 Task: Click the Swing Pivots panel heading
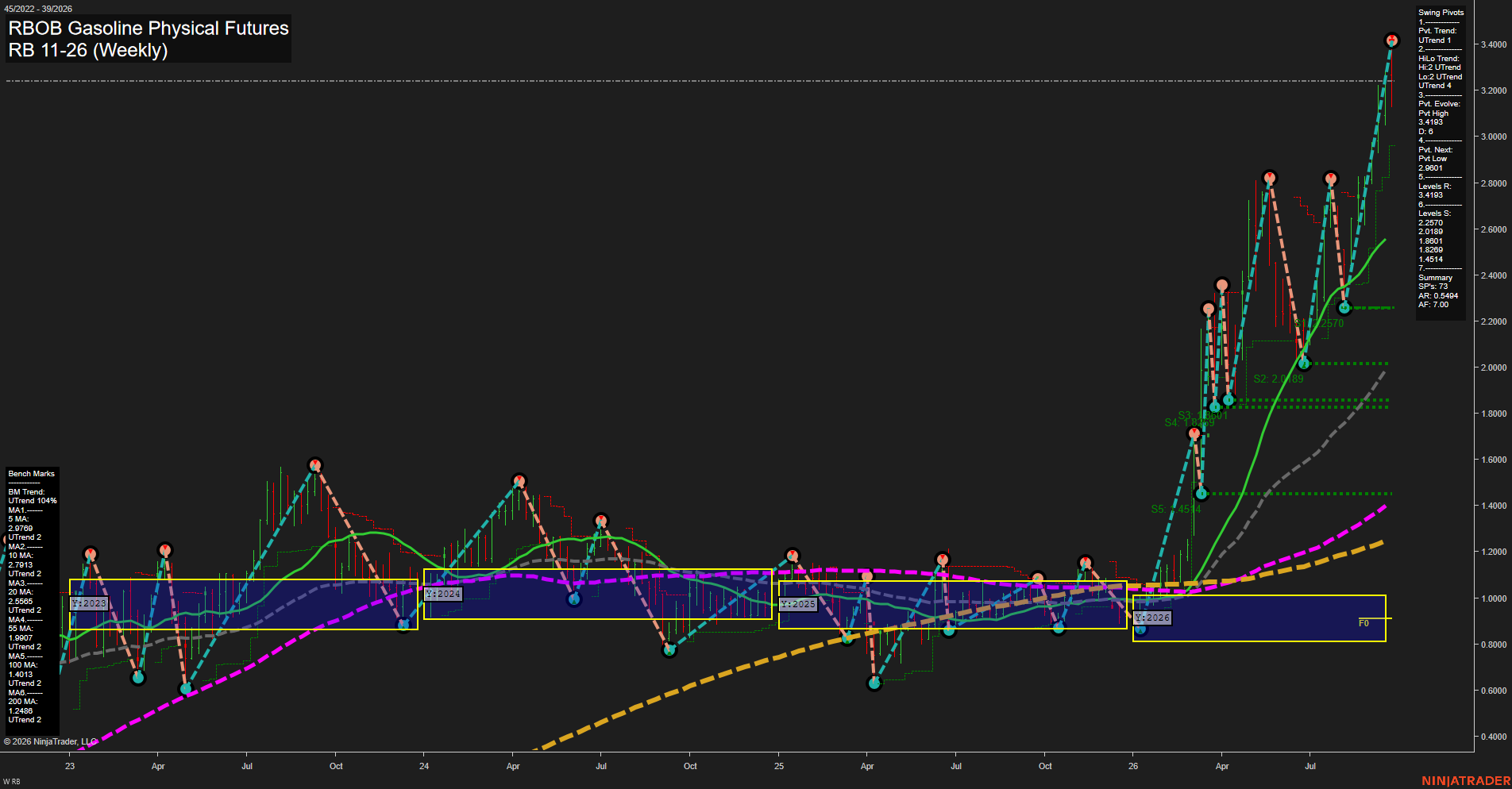tap(1441, 13)
